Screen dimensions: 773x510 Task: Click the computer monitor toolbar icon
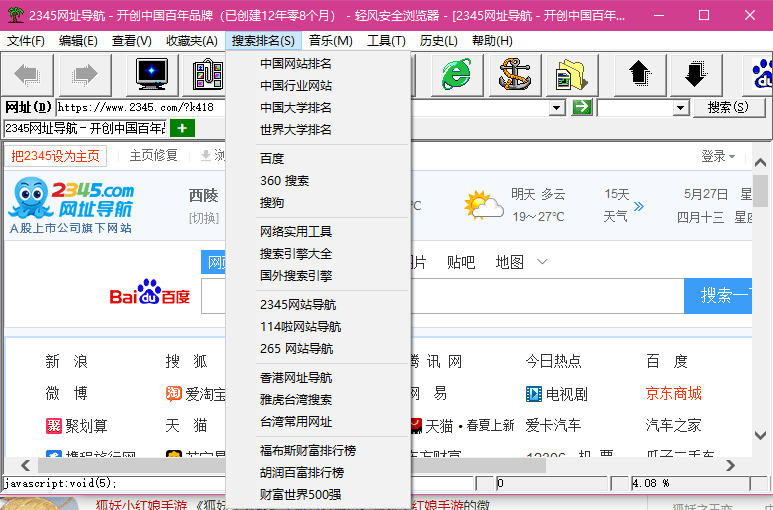click(x=153, y=73)
